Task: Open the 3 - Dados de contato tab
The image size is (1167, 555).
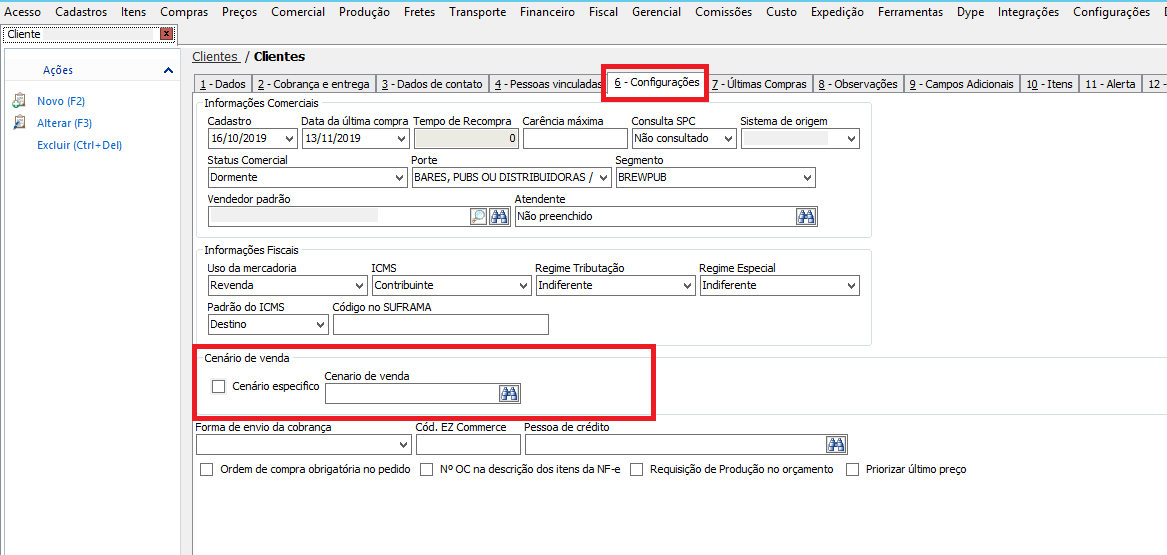Action: [x=432, y=84]
